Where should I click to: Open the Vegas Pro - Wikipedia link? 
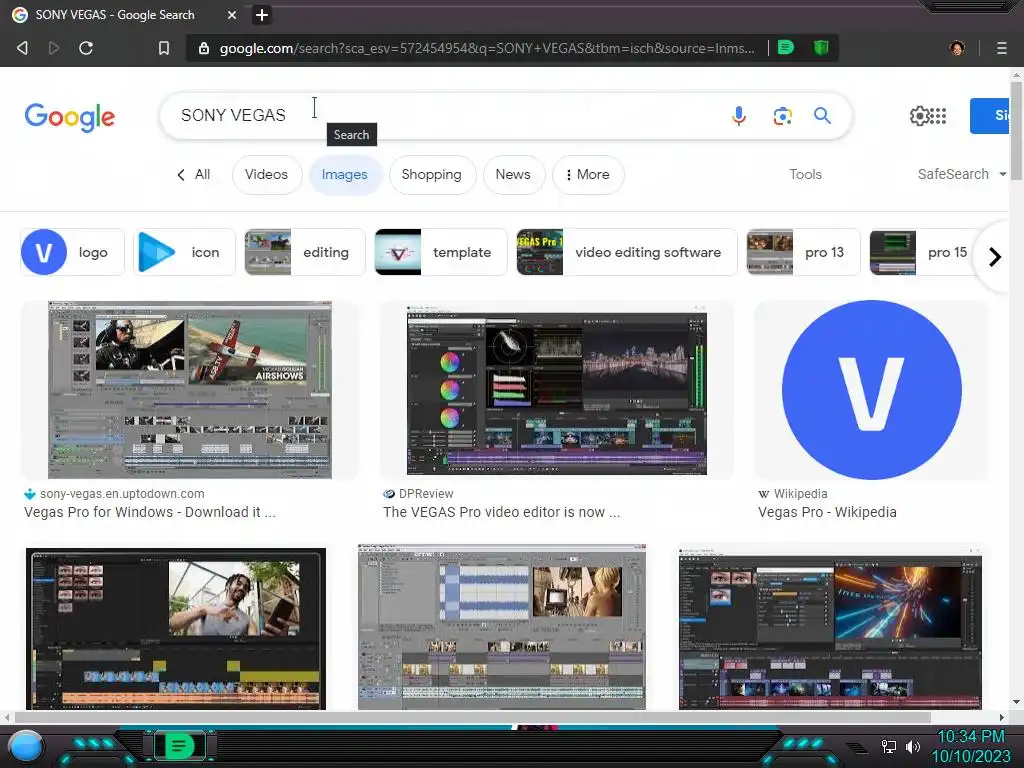pyautogui.click(x=827, y=512)
